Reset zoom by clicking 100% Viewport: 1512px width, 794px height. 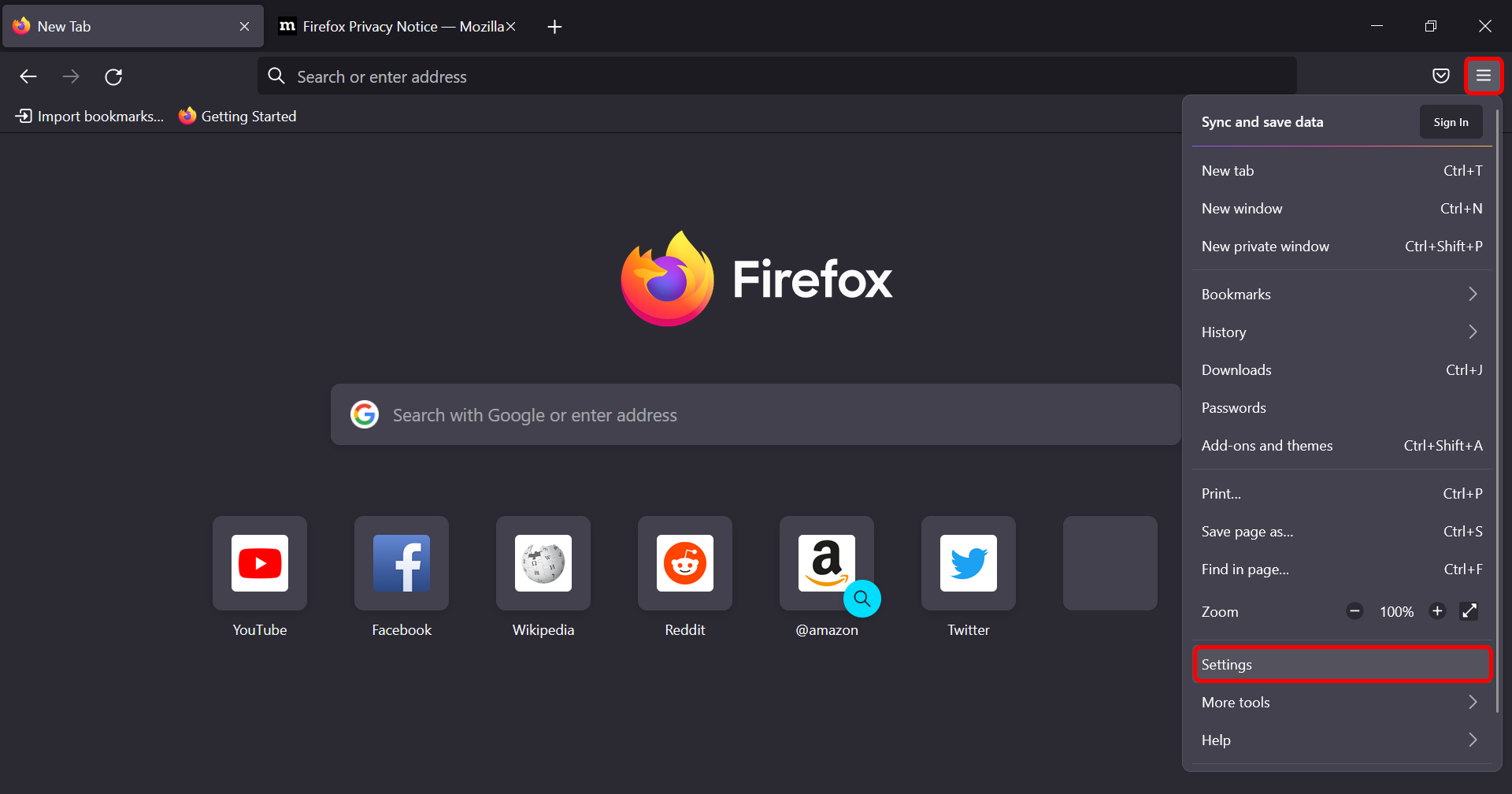pos(1396,612)
